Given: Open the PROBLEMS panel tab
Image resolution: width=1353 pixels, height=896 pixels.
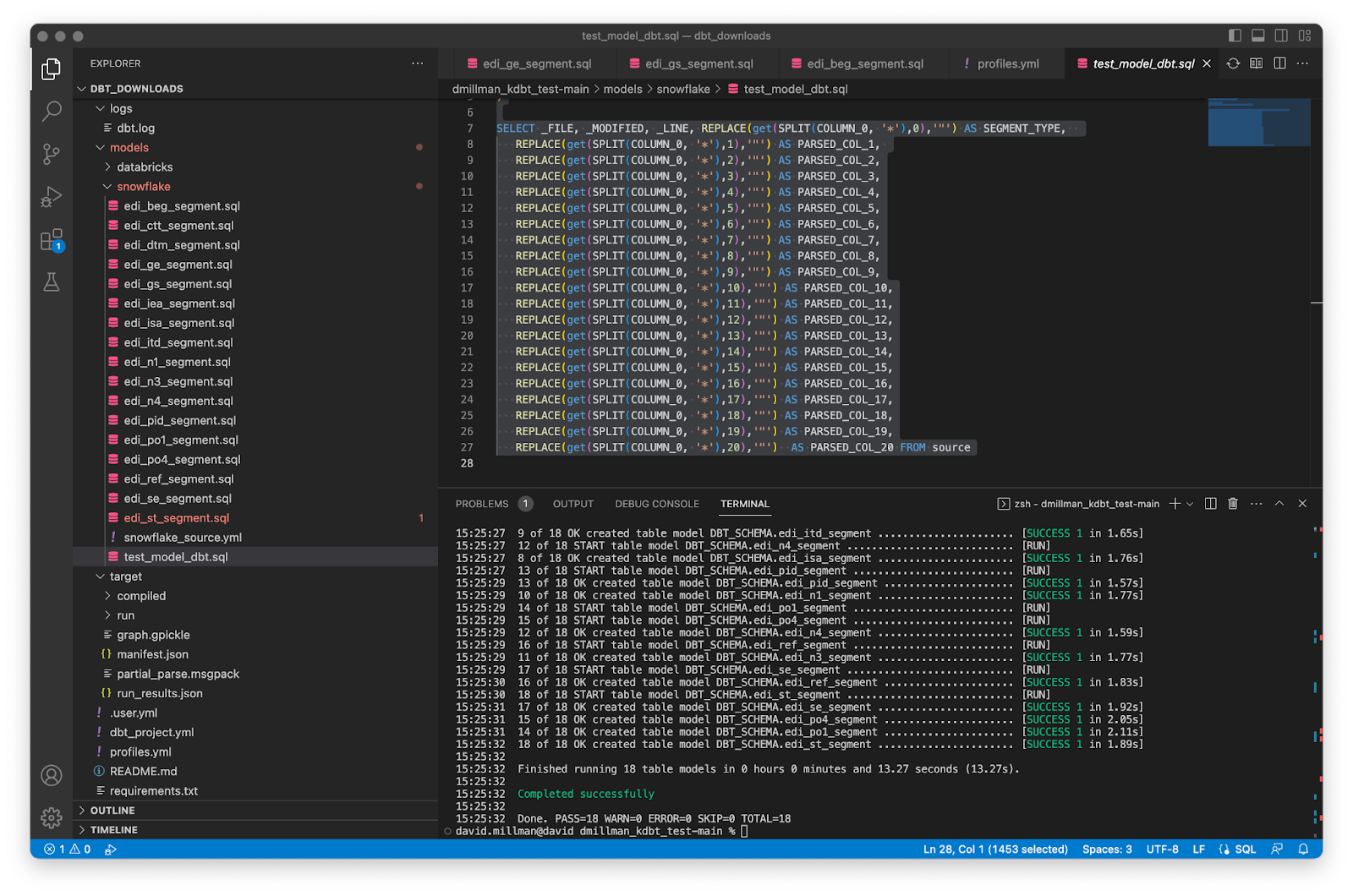Looking at the screenshot, I should click(493, 504).
